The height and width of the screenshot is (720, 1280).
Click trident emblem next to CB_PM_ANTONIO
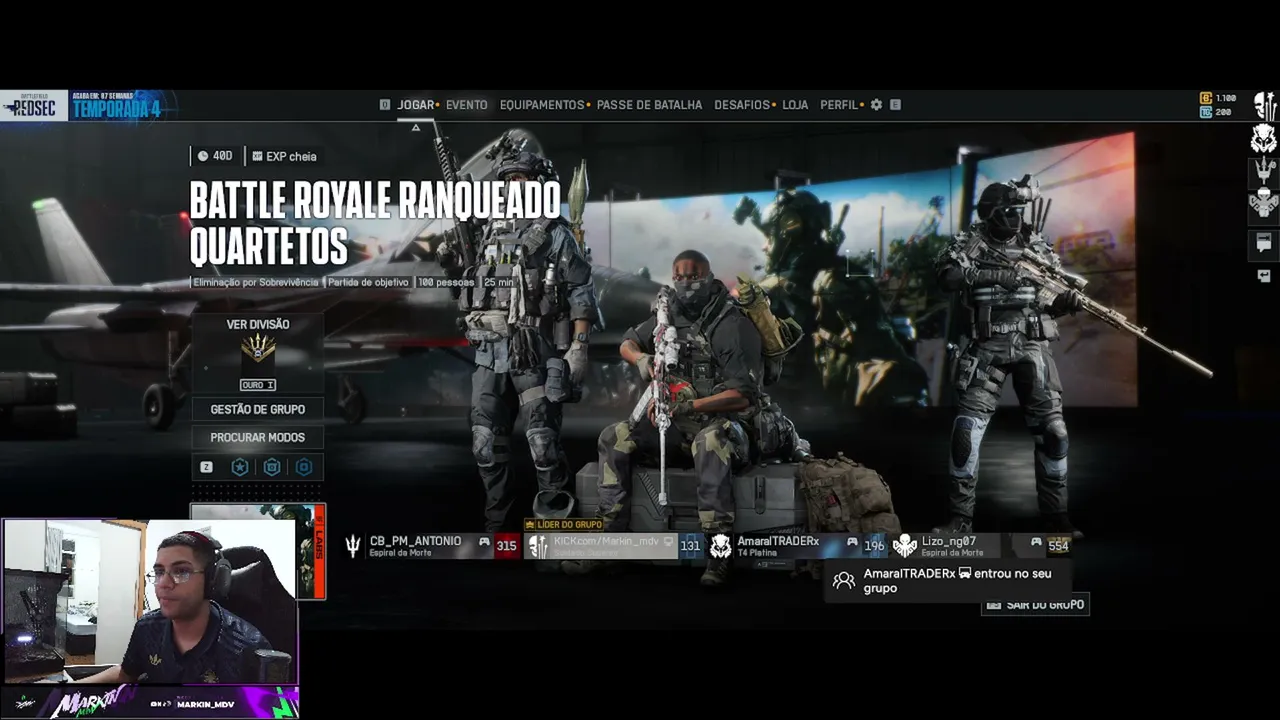point(353,546)
